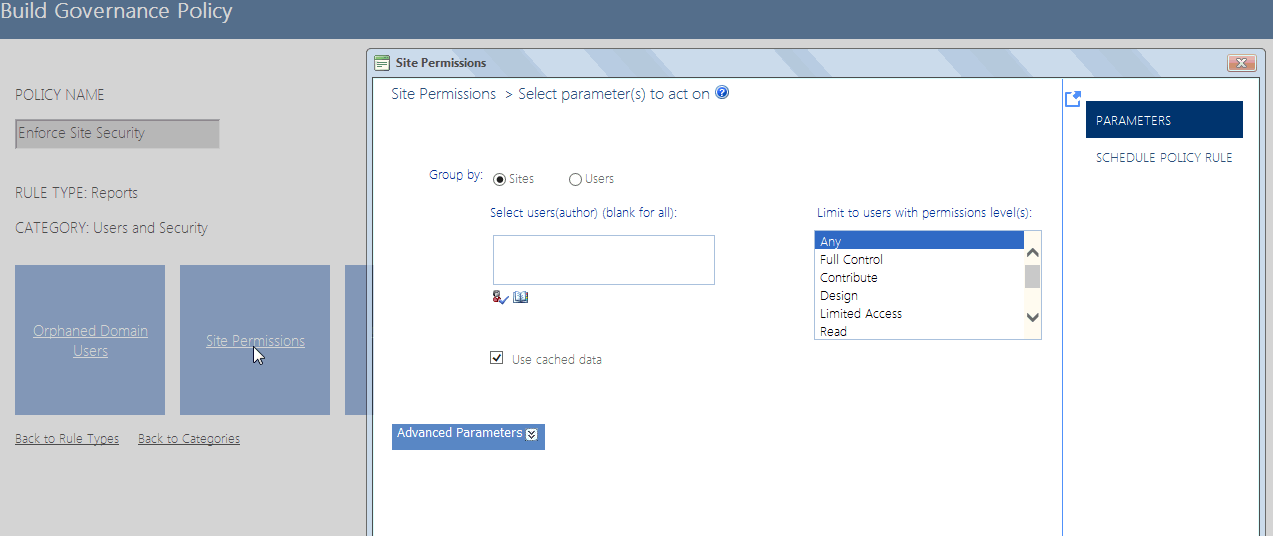Select Full Control permission level
1273x536 pixels.
[851, 260]
